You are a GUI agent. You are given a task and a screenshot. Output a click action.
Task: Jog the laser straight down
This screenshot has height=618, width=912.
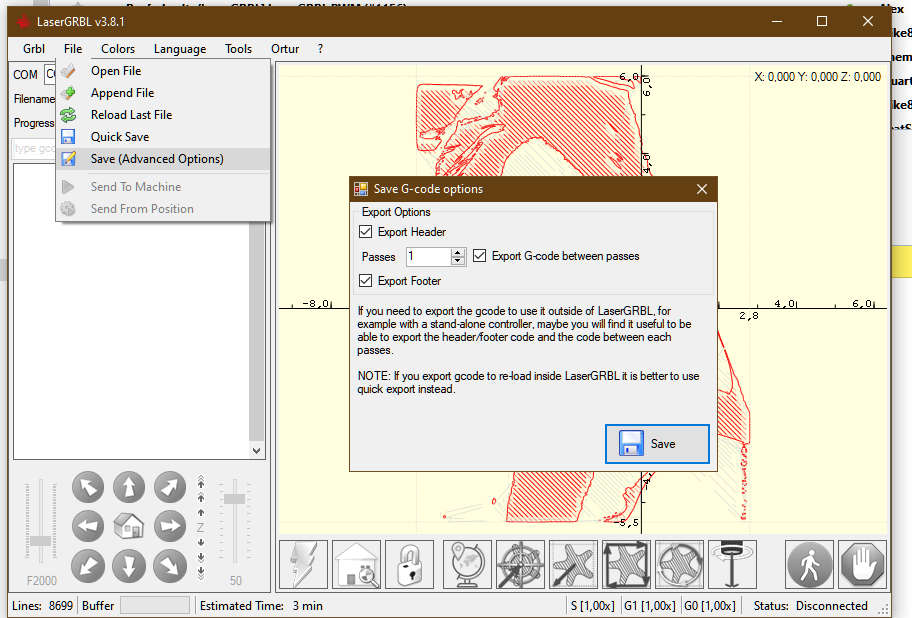coord(129,566)
